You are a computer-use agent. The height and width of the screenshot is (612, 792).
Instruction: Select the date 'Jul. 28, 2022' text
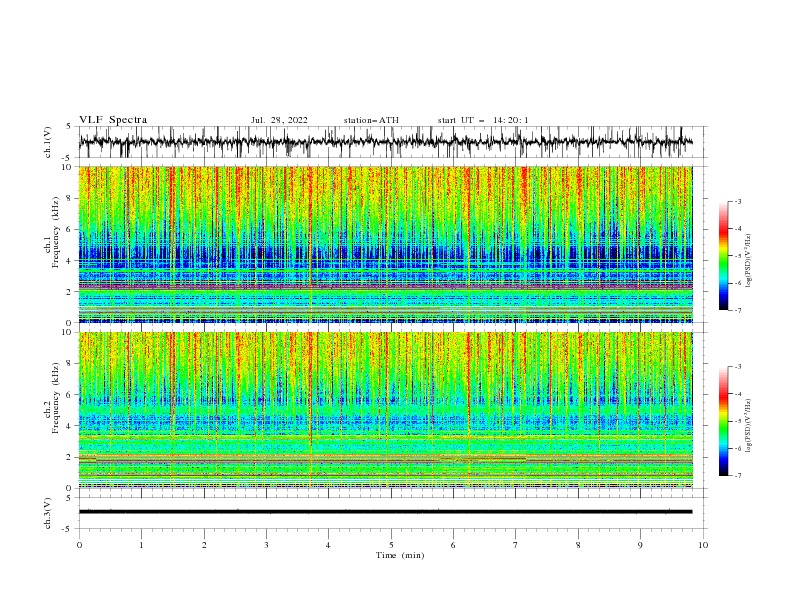[x=279, y=120]
